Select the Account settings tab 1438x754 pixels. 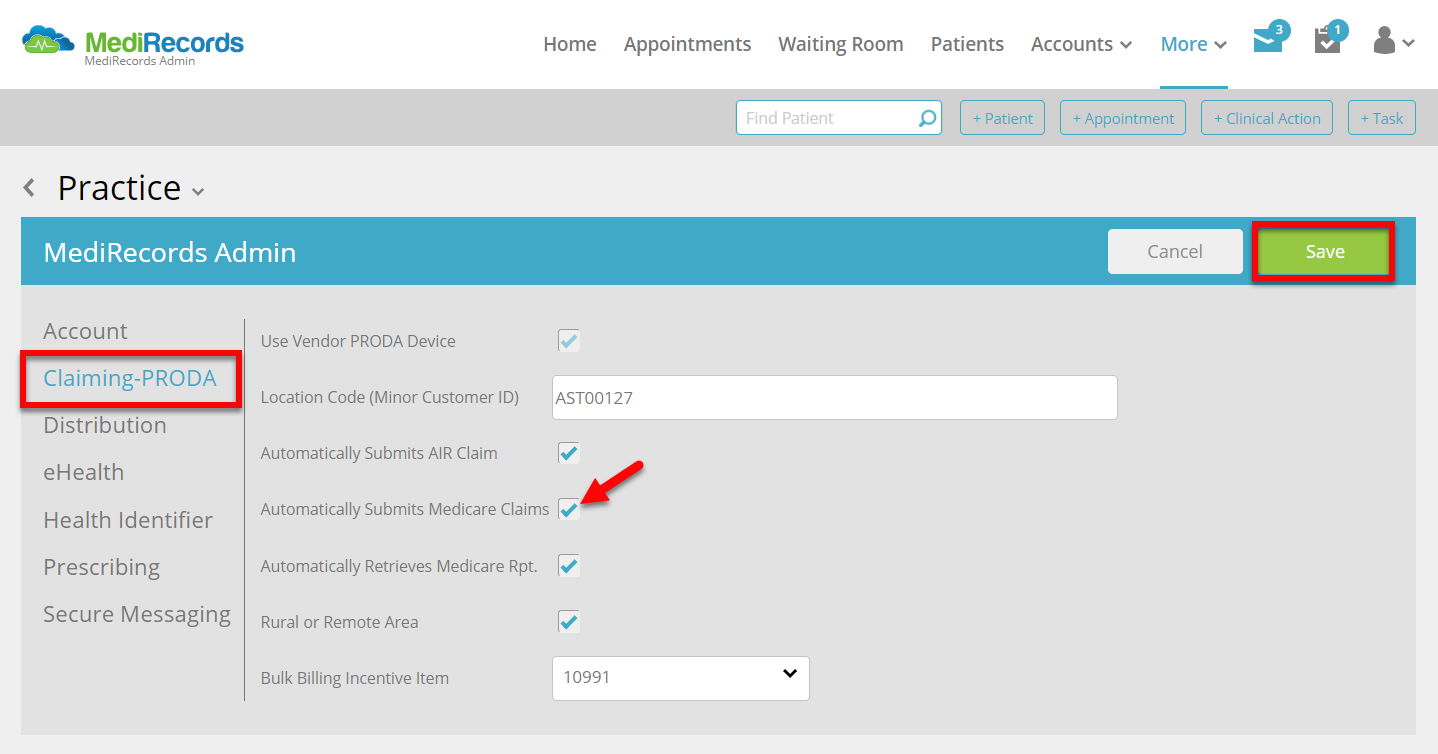point(85,331)
